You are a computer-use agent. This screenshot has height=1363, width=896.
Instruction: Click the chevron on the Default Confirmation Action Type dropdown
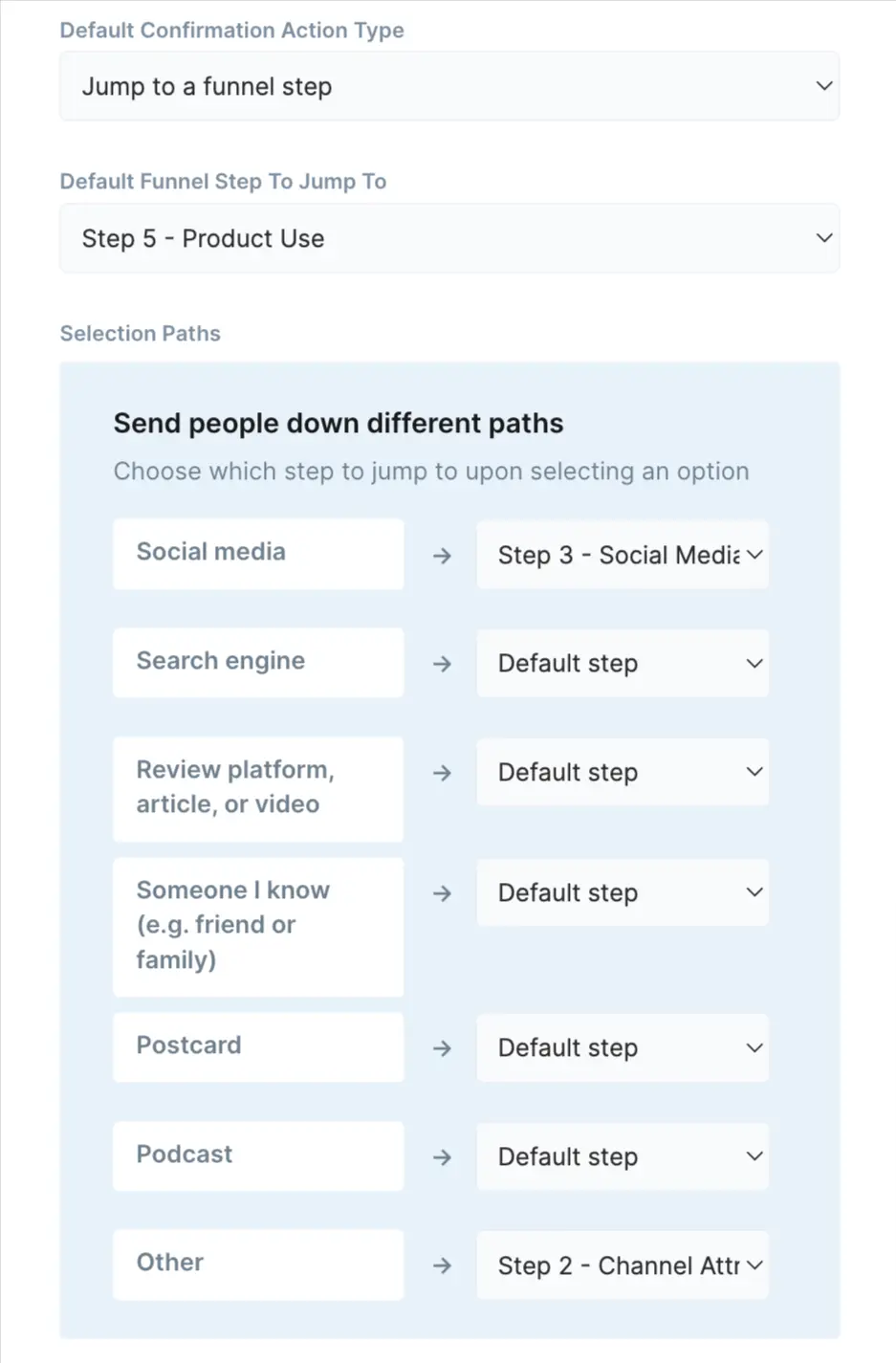point(823,85)
